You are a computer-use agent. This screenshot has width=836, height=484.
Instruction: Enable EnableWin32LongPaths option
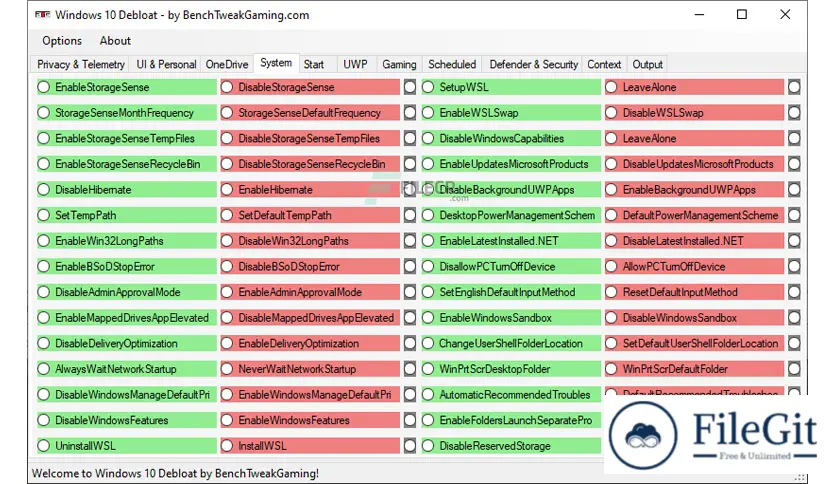point(127,240)
